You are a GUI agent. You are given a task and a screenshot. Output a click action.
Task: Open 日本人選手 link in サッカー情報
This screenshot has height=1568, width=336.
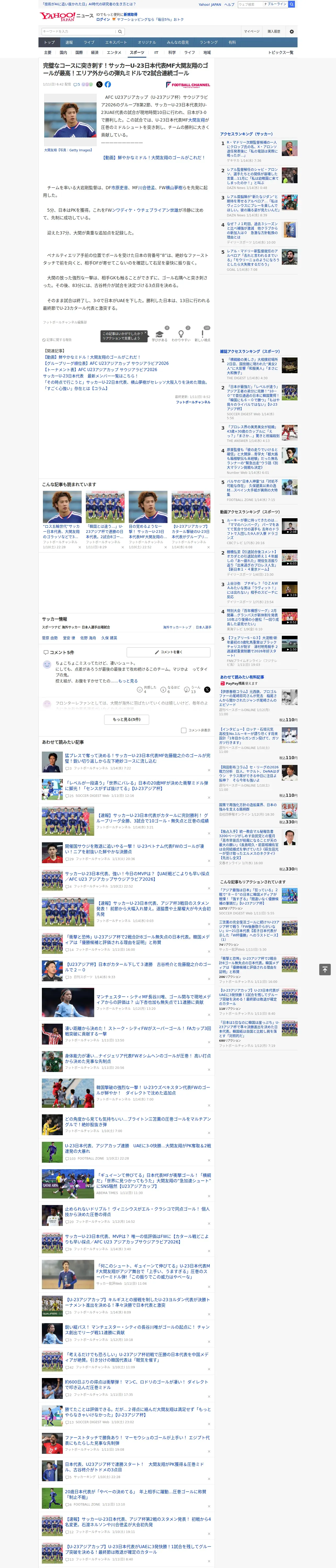click(x=203, y=627)
